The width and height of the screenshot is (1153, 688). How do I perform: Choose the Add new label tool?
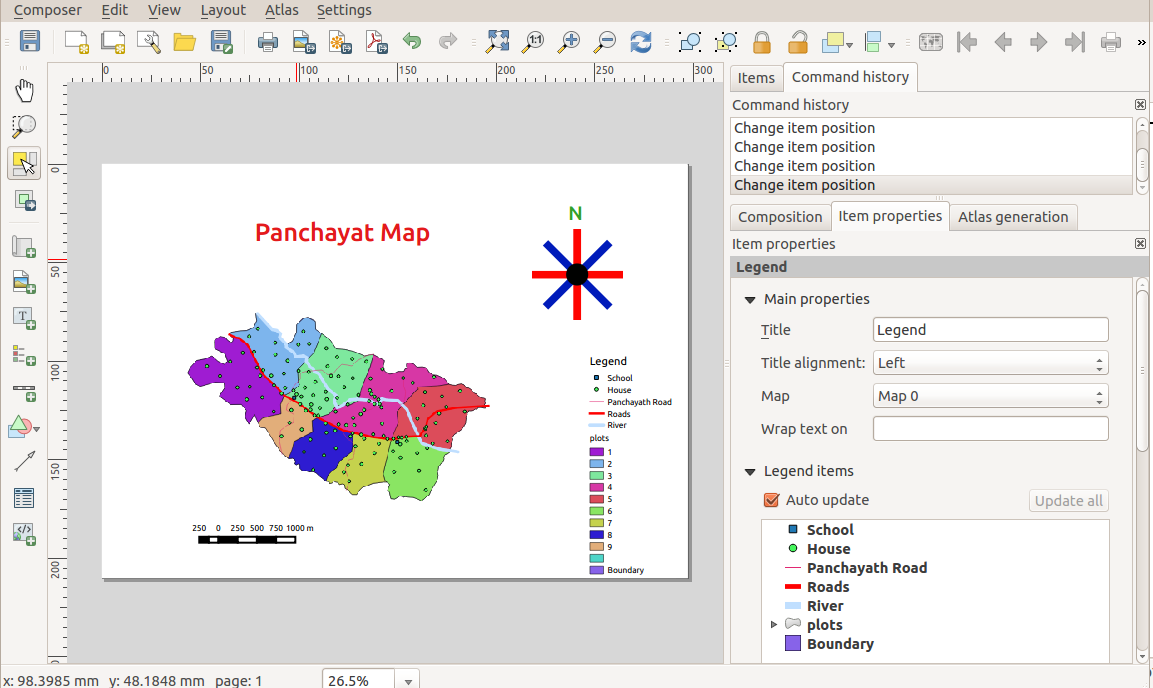24,319
